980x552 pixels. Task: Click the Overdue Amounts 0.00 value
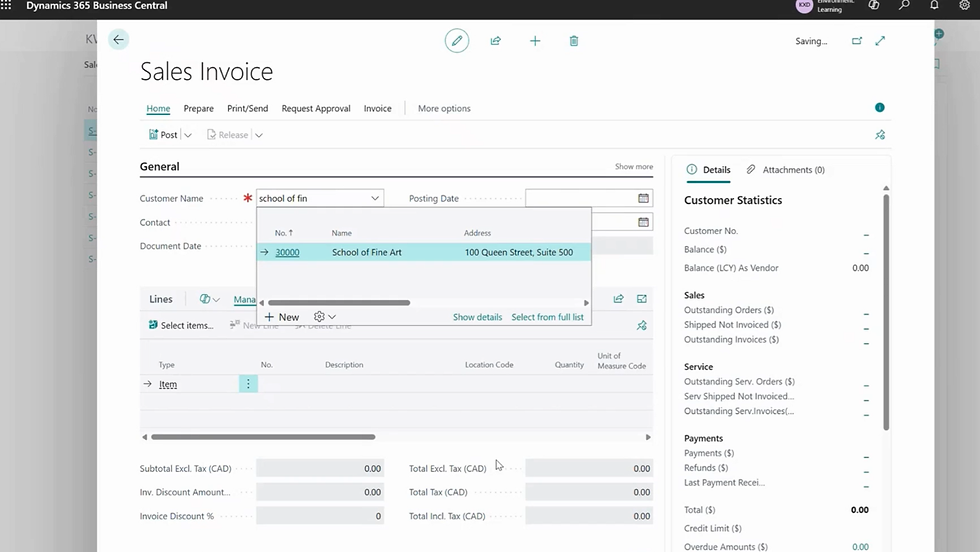[860, 546]
